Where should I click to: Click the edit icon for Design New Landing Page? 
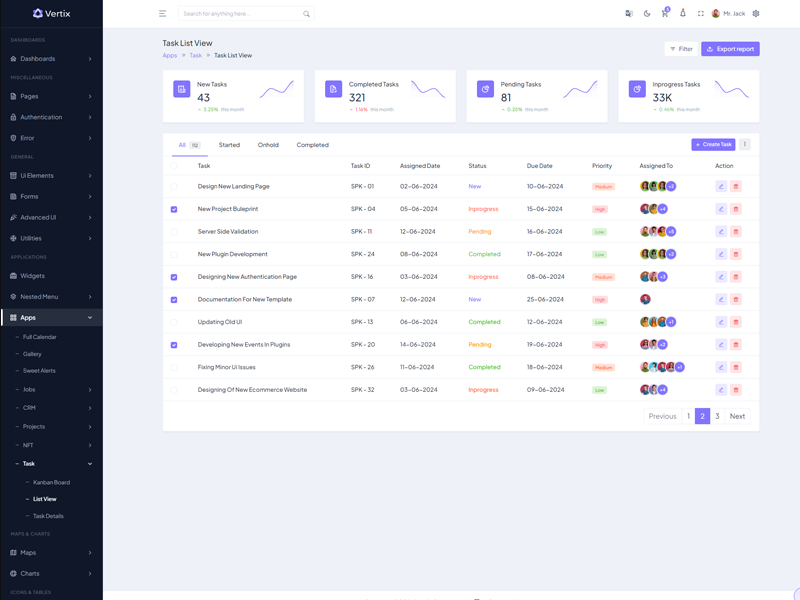pos(721,186)
